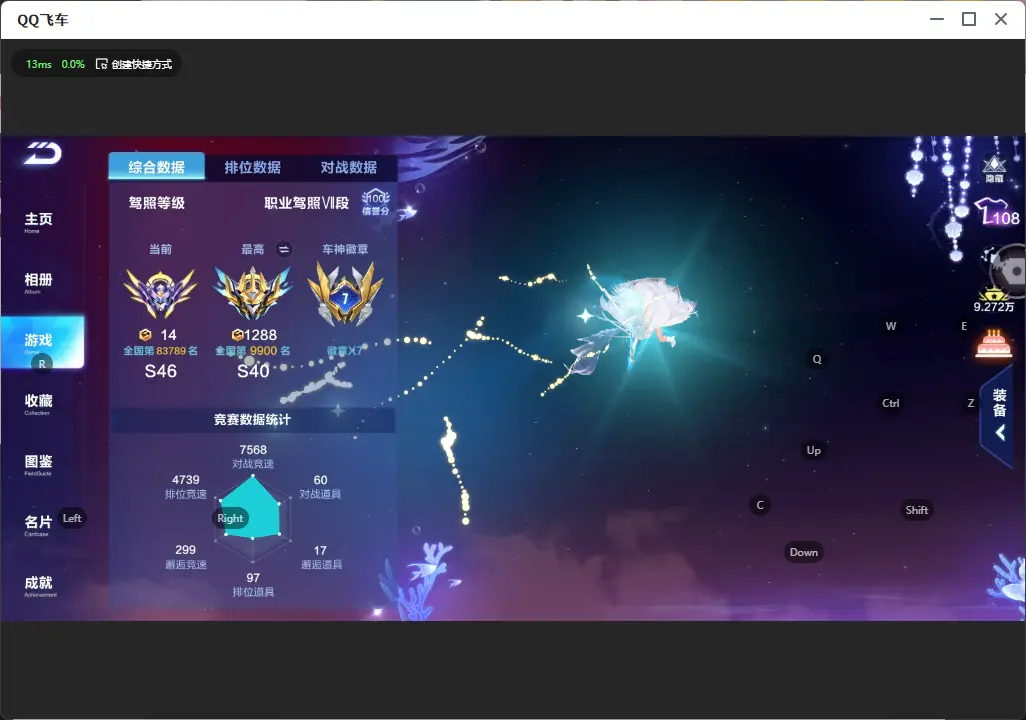Viewport: 1026px width, 720px height.
Task: Click the S40 season label
Action: (253, 371)
